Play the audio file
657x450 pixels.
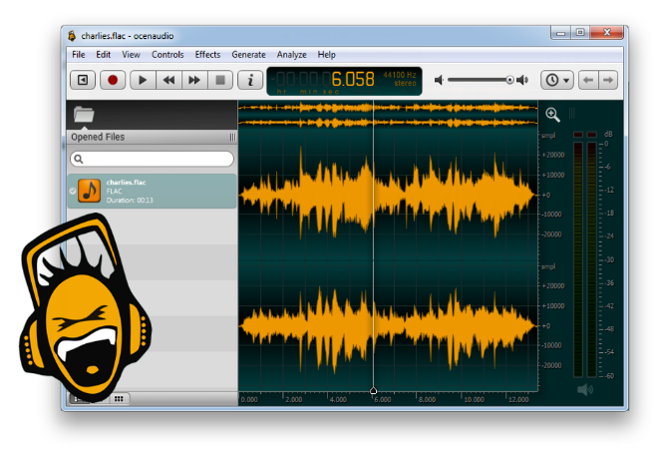pos(143,80)
